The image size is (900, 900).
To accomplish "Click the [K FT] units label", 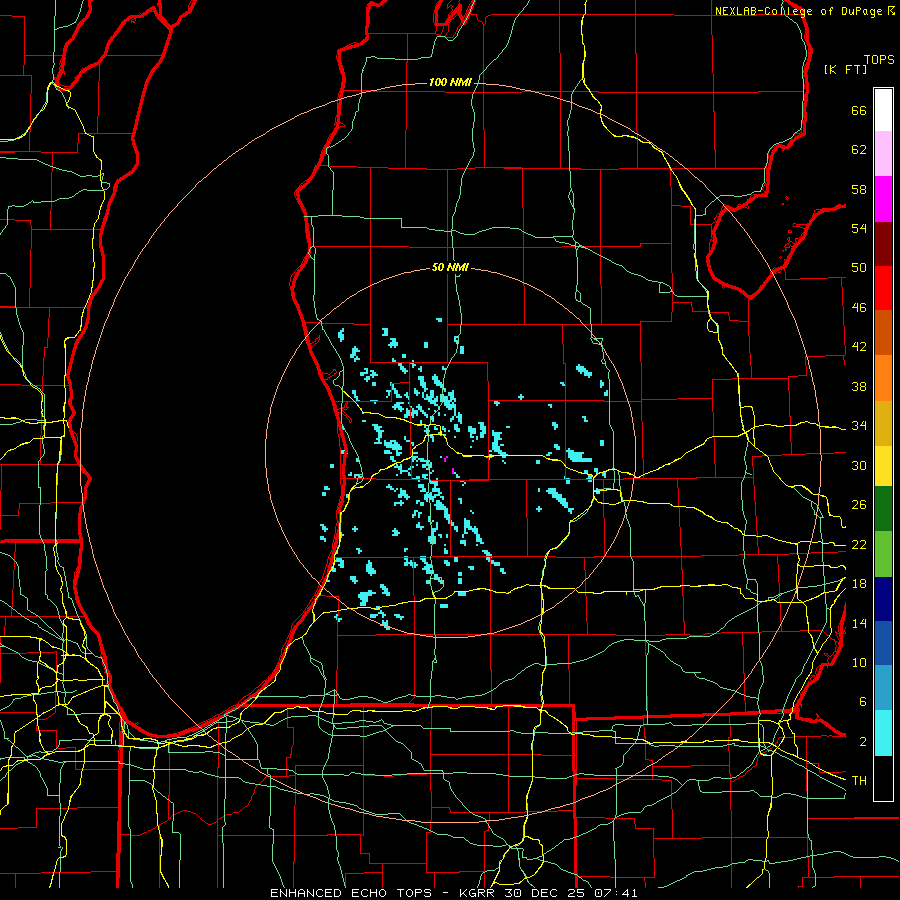I will (845, 69).
